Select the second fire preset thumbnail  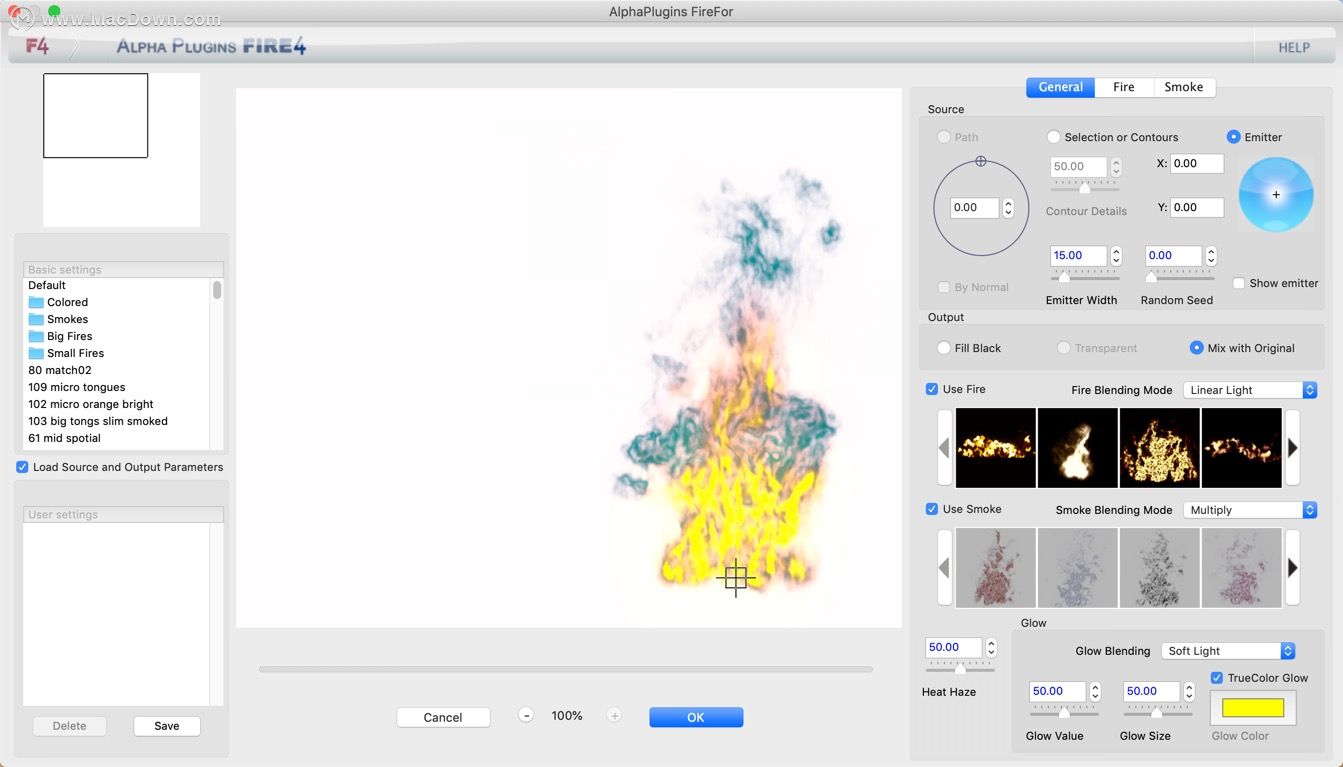coord(1077,447)
